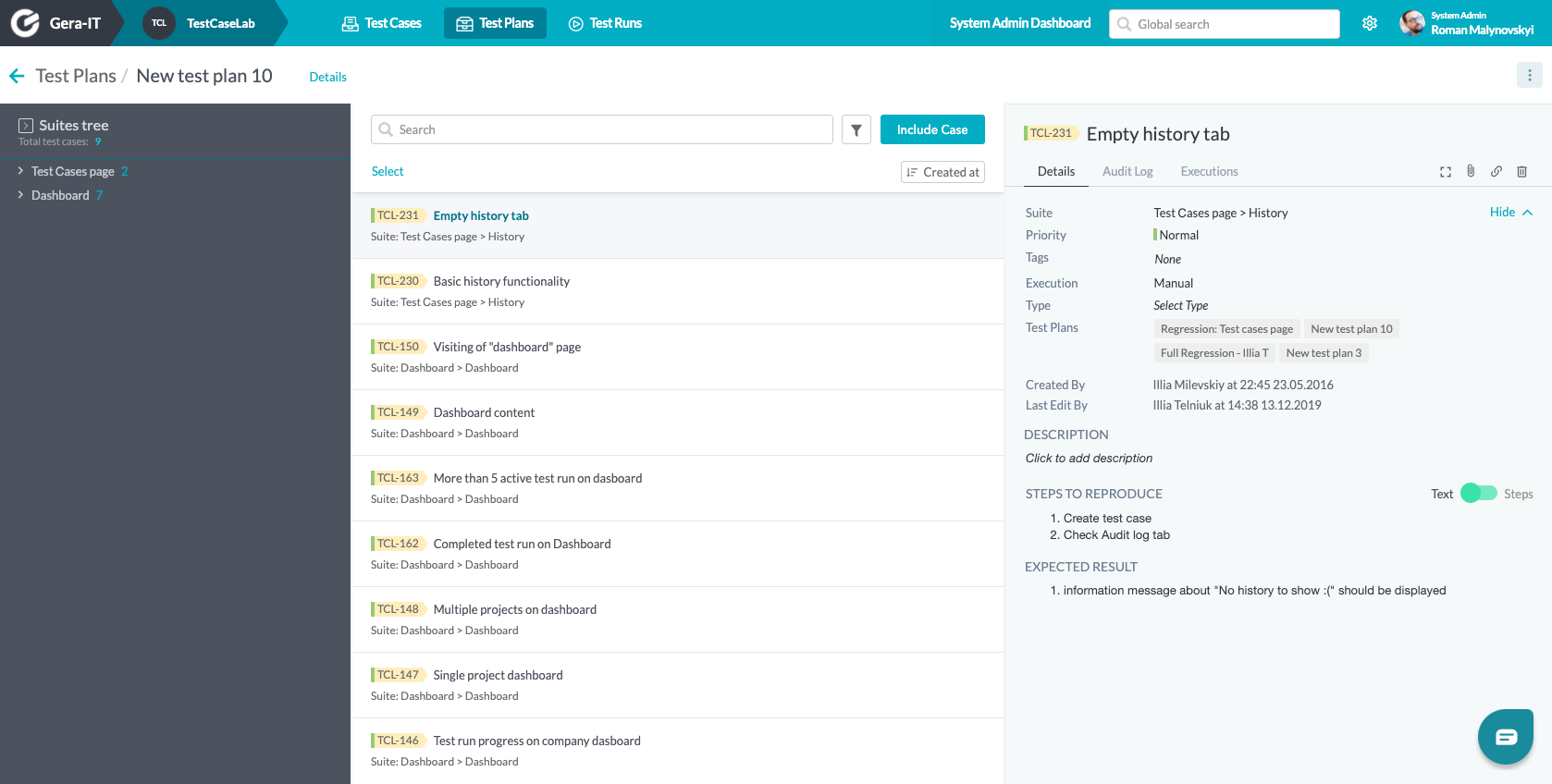Click the attachment paperclip icon

click(1471, 171)
